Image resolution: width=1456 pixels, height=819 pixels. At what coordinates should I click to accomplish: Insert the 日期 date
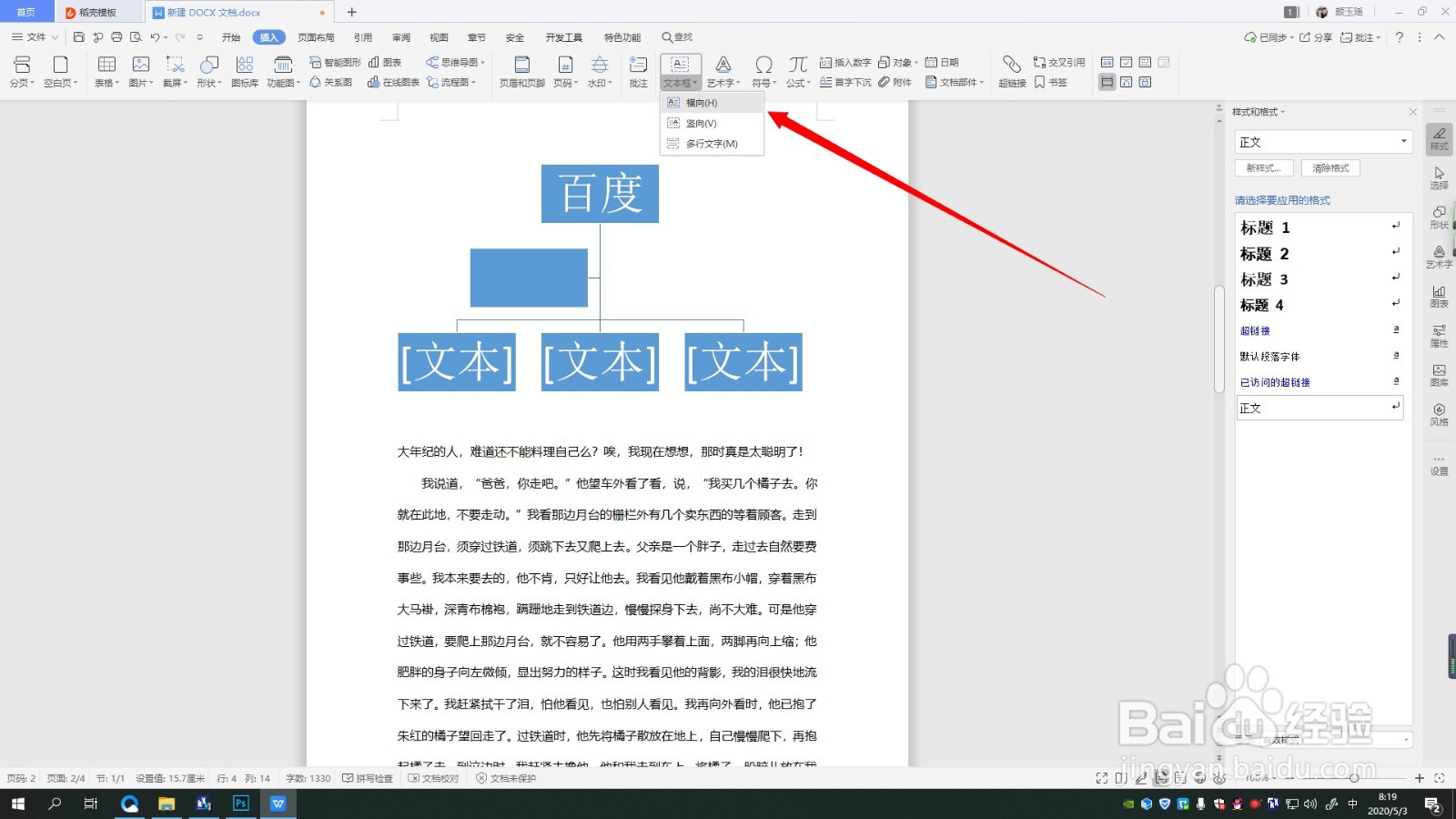tap(942, 62)
